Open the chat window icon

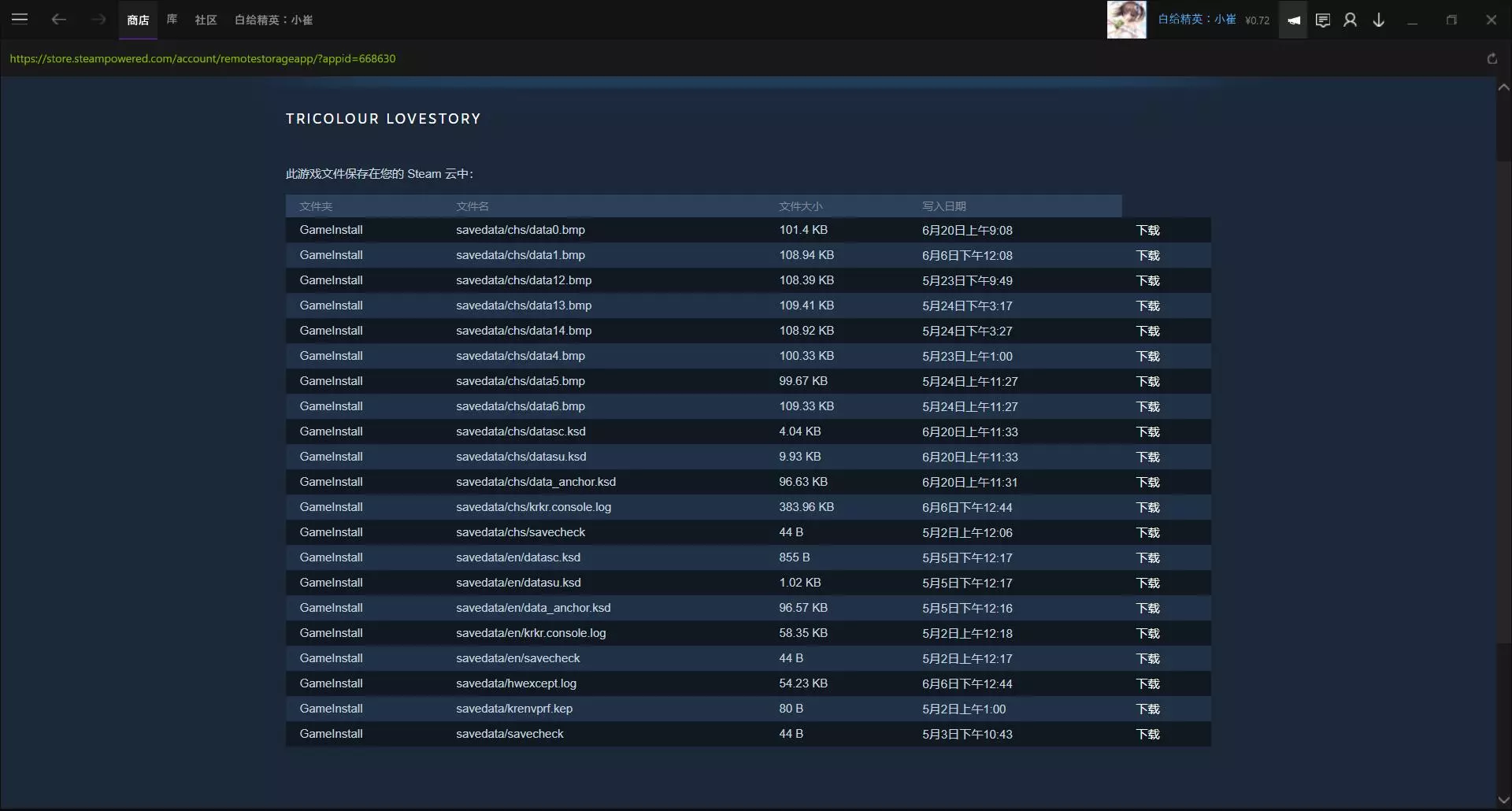1323,20
